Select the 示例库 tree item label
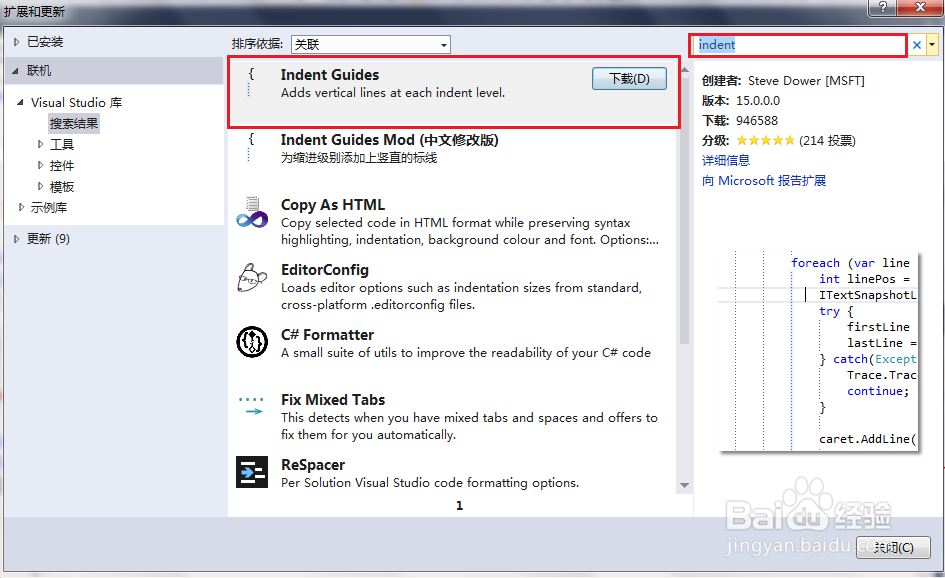This screenshot has width=945, height=578. pos(49,207)
